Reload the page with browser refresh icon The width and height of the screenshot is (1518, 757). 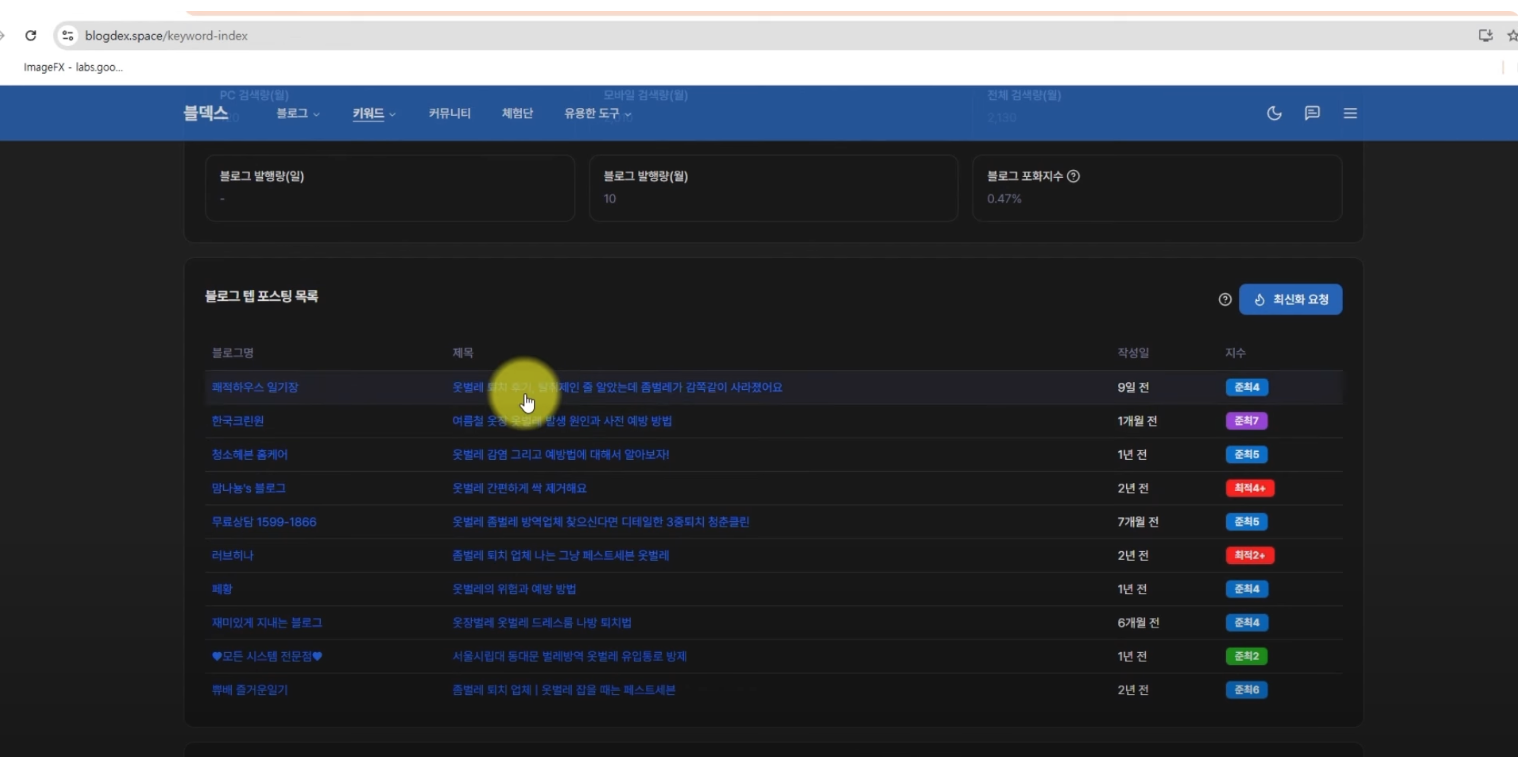click(30, 35)
